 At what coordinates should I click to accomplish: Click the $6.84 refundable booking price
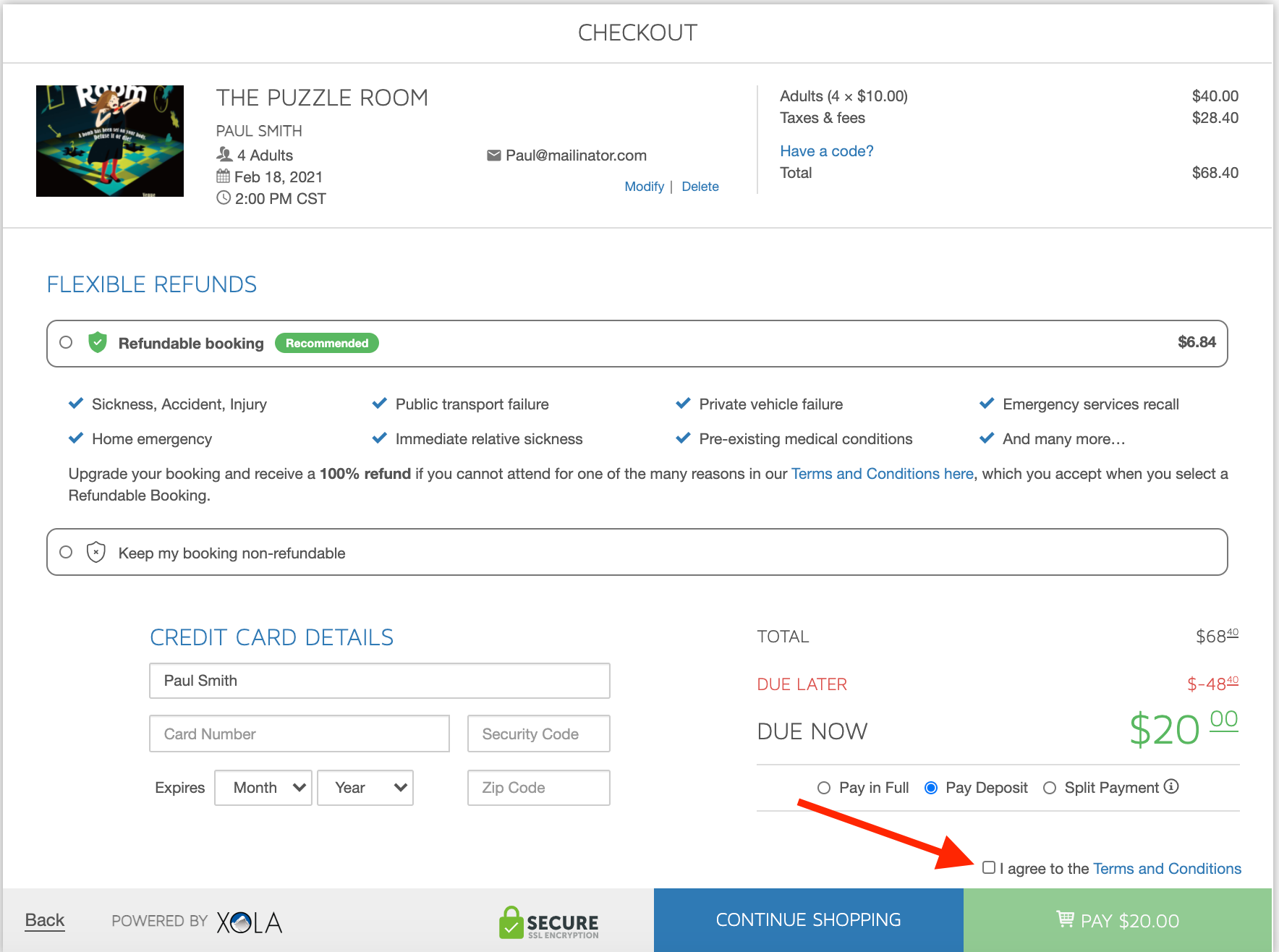coord(1197,342)
